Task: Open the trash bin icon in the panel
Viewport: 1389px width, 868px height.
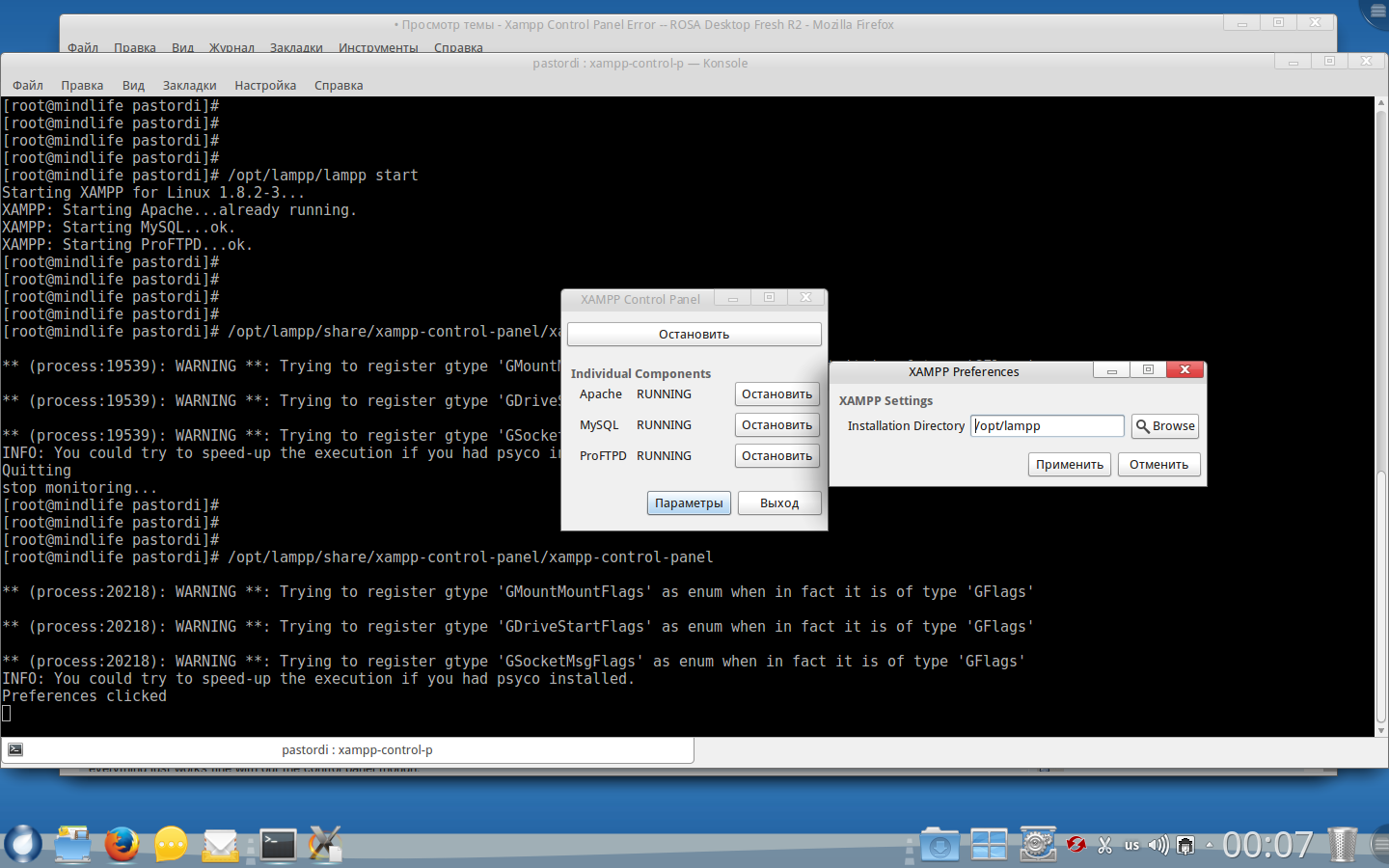Action: [1342, 845]
